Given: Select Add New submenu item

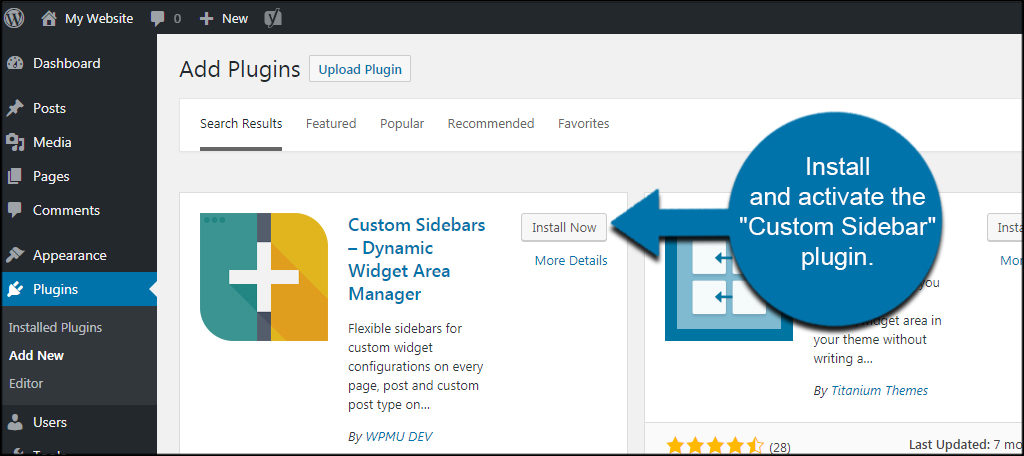Looking at the screenshot, I should (x=37, y=355).
